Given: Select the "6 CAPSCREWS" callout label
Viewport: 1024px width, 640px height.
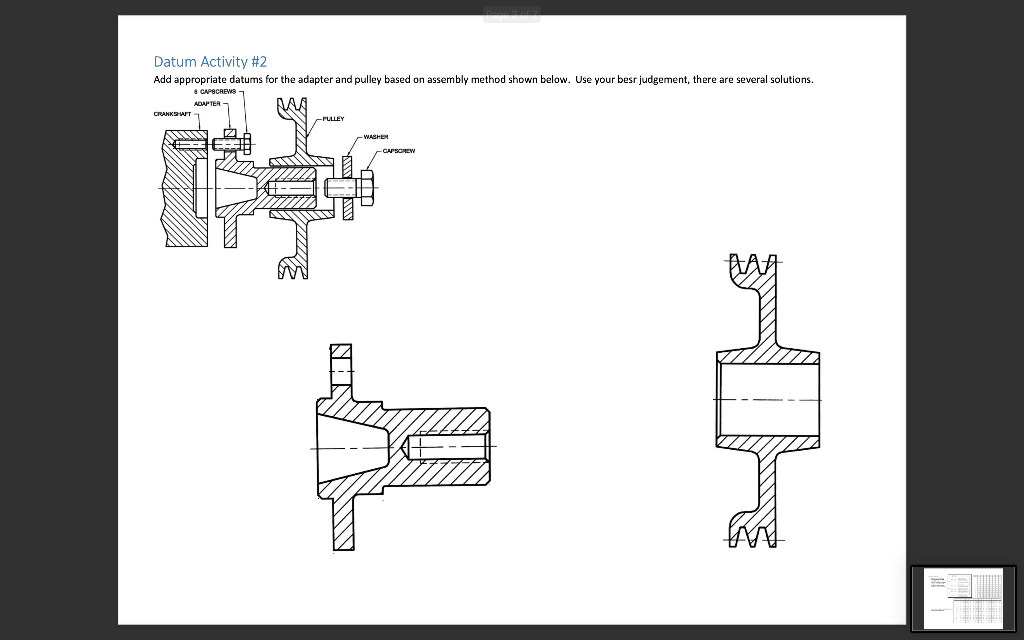Looking at the screenshot, I should tap(215, 92).
